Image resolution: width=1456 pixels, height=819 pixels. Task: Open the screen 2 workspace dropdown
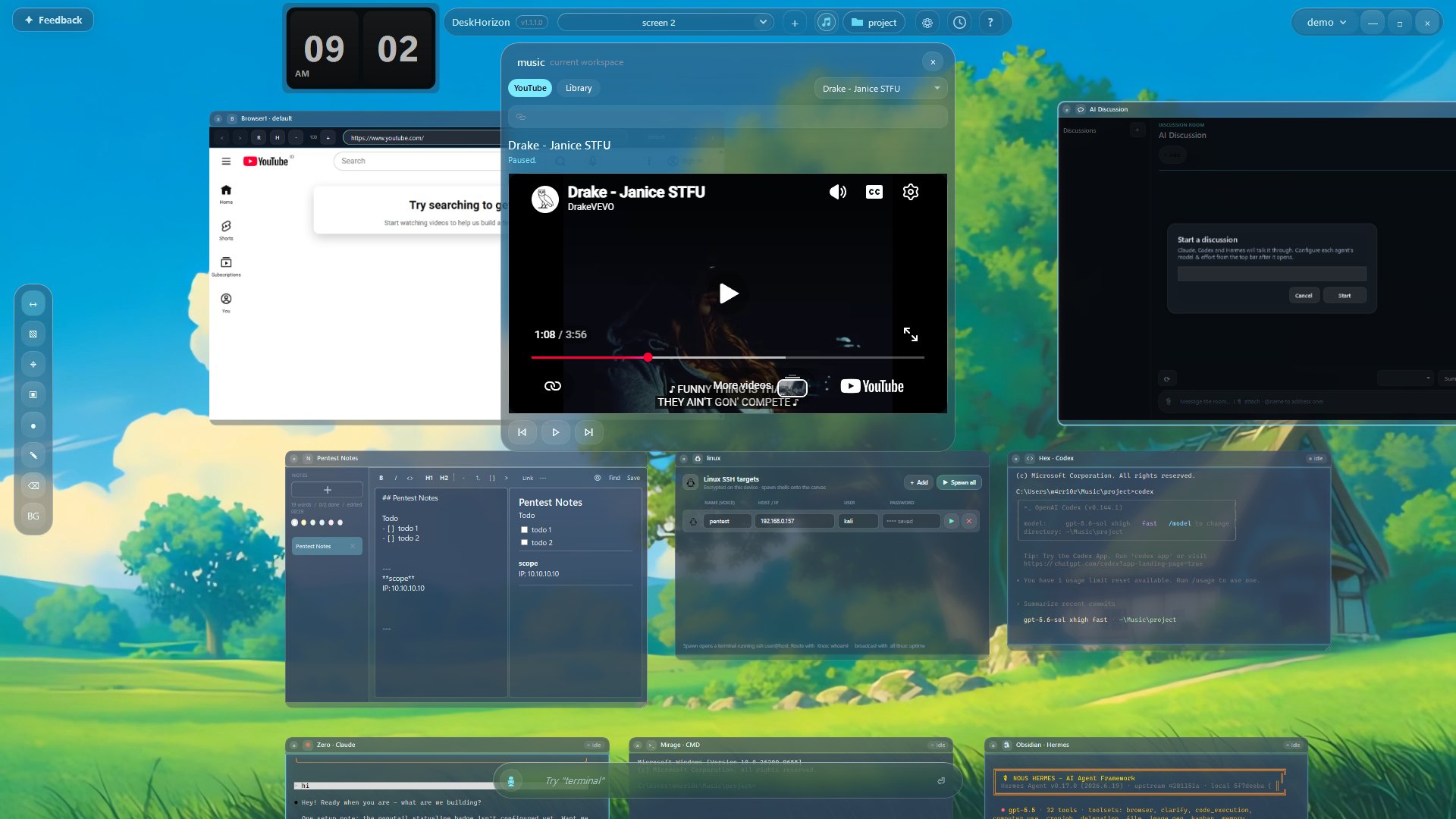[665, 23]
